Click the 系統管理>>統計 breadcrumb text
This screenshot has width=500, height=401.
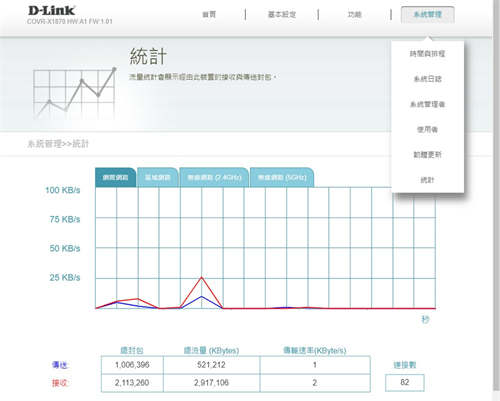tap(58, 144)
